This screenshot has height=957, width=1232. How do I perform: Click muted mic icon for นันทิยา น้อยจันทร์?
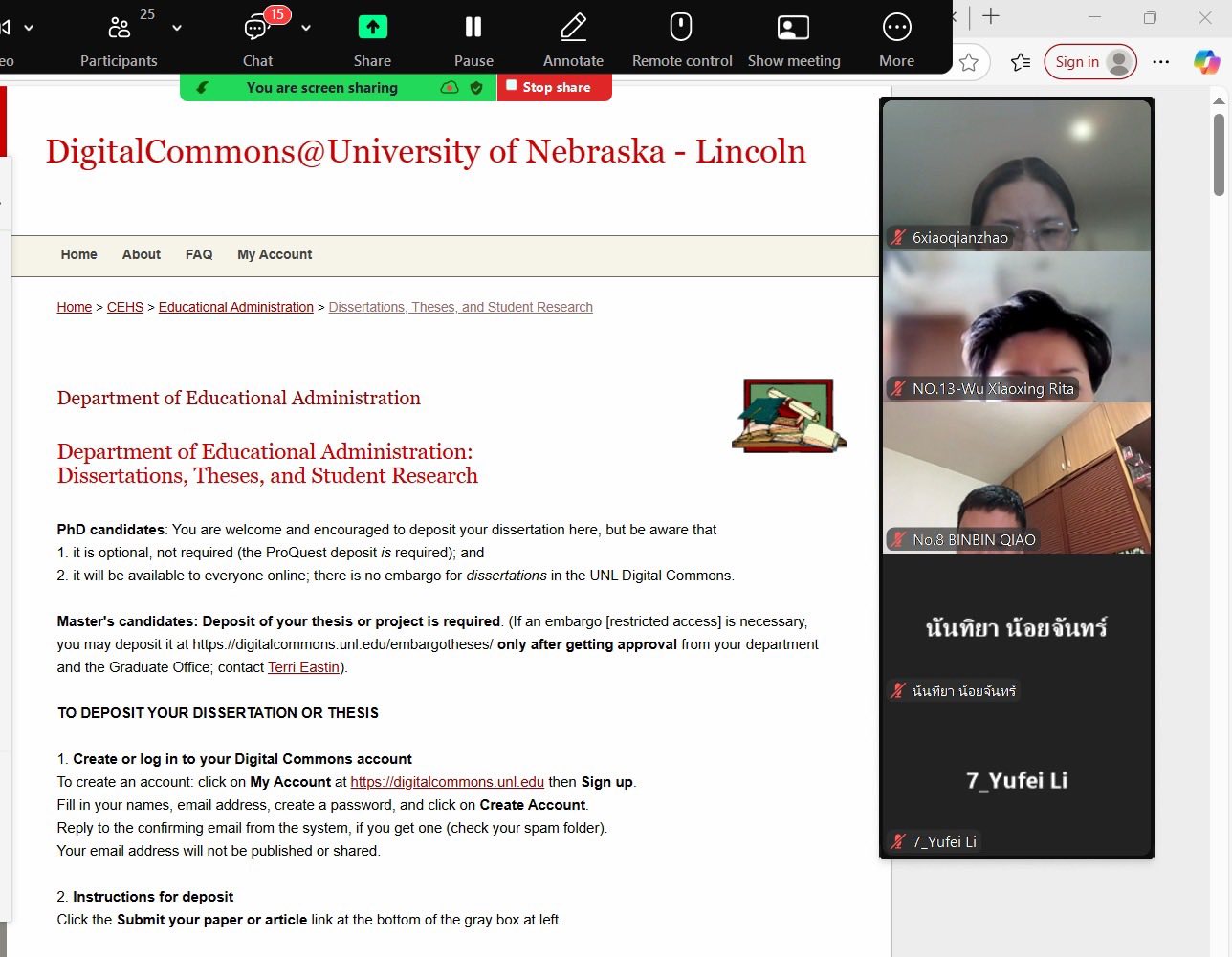[x=898, y=691]
